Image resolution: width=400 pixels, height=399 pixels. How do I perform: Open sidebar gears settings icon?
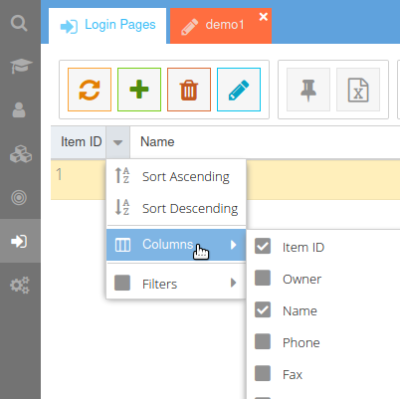point(20,285)
